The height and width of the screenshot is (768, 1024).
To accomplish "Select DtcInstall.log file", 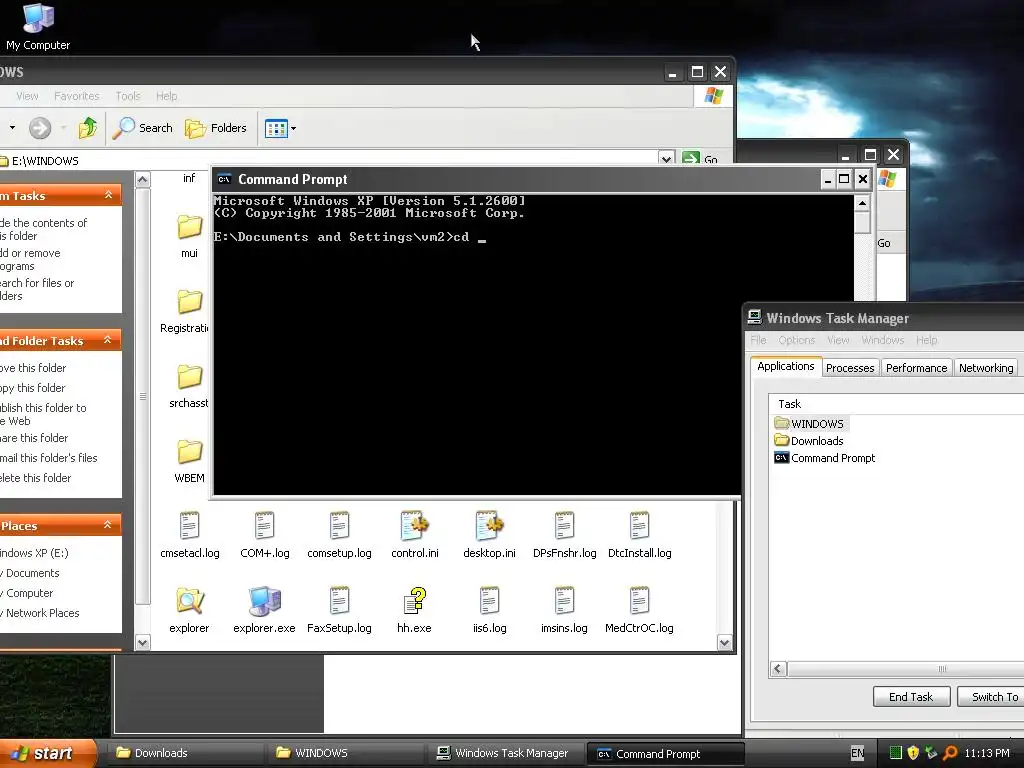I will [639, 536].
